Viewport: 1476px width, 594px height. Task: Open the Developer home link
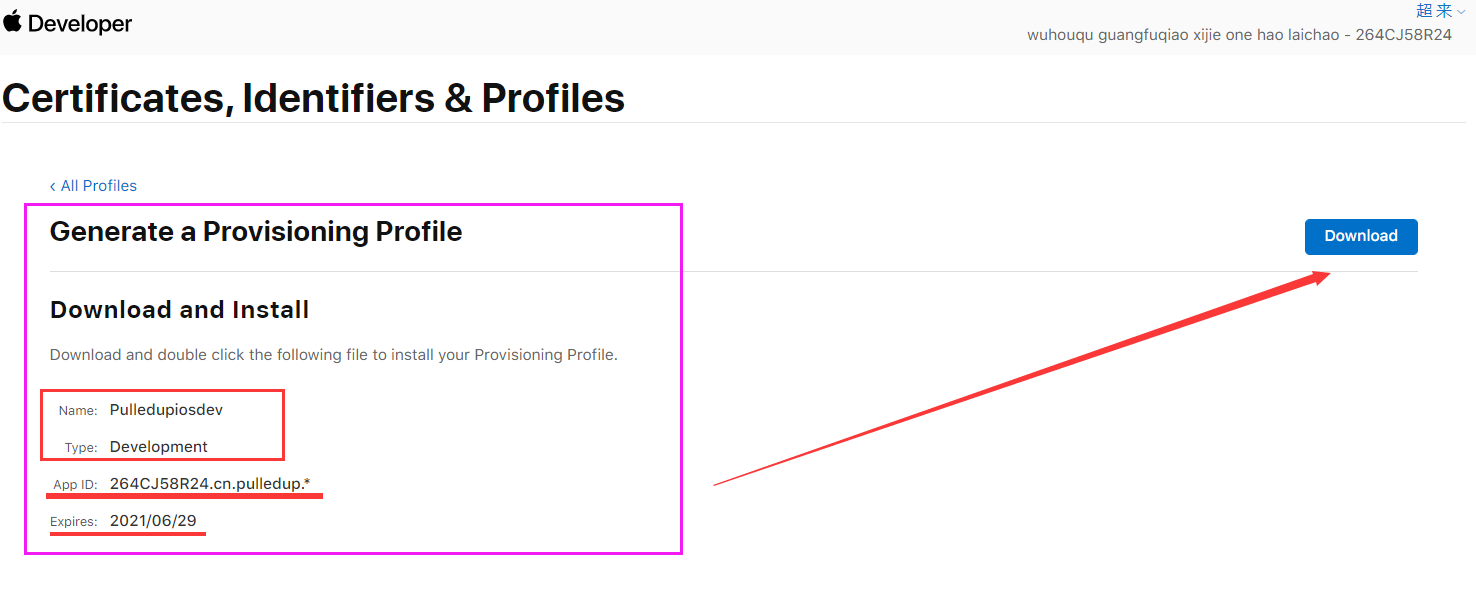point(80,24)
